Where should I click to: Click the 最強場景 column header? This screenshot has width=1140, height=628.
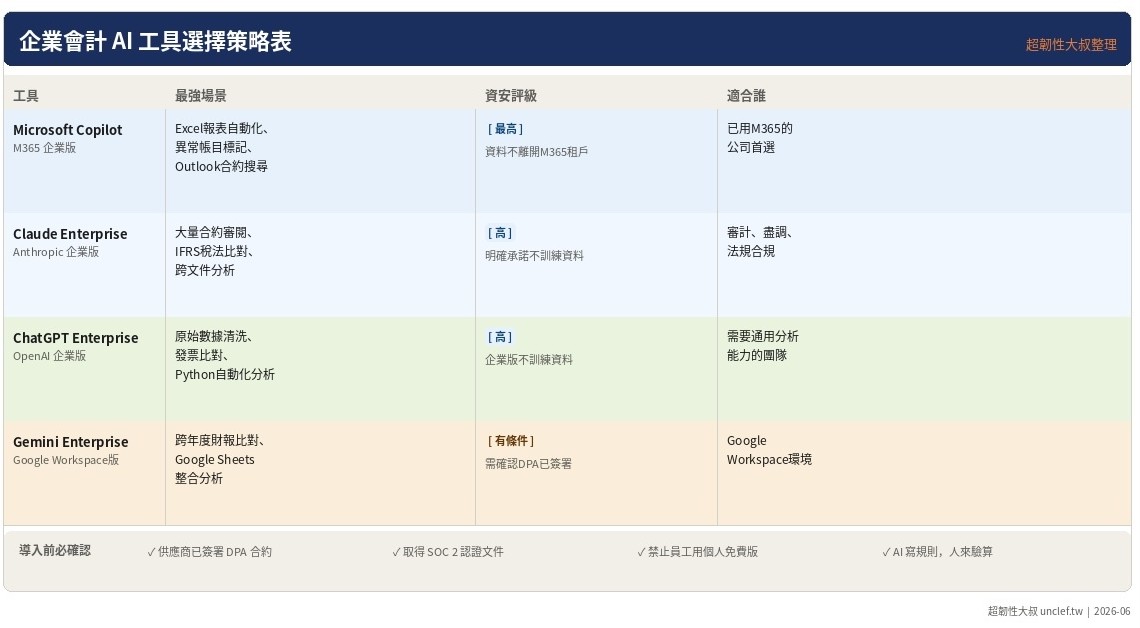click(200, 95)
